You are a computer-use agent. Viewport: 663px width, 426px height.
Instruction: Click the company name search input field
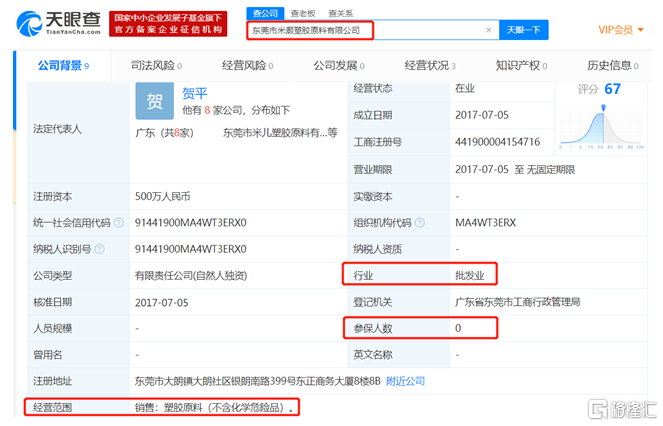point(373,30)
